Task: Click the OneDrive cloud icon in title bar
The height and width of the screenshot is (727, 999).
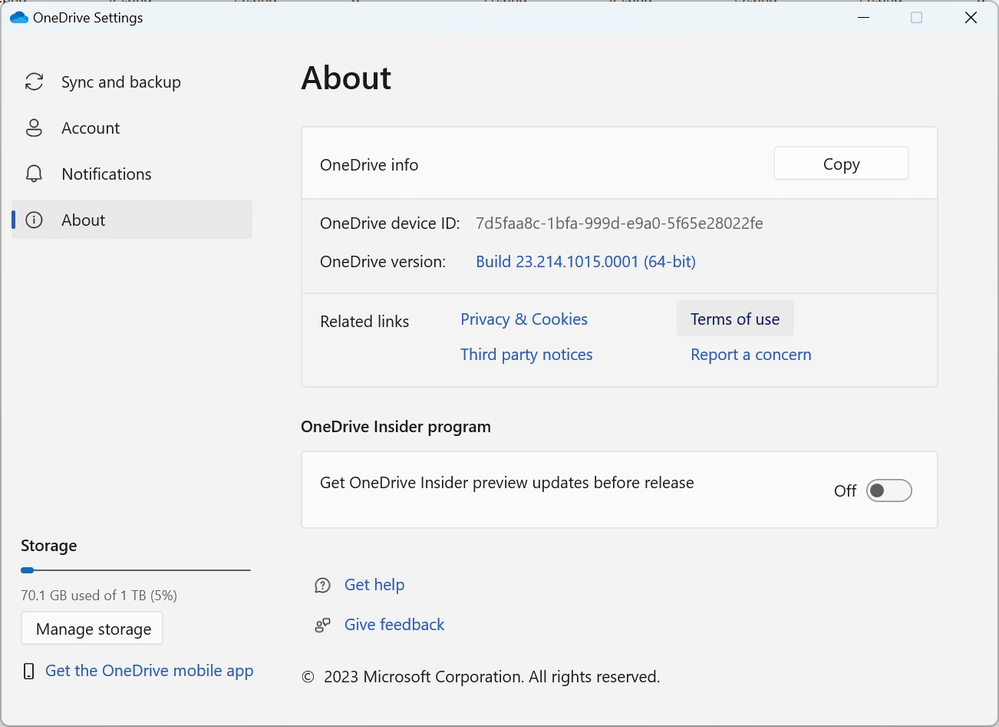Action: (18, 18)
